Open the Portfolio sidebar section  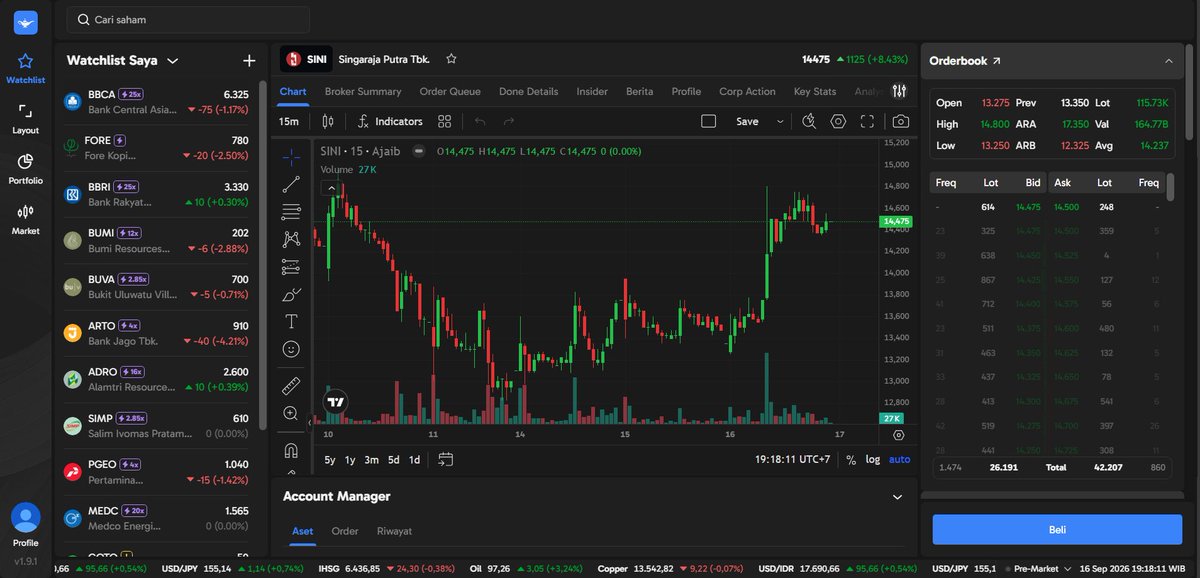[25, 168]
